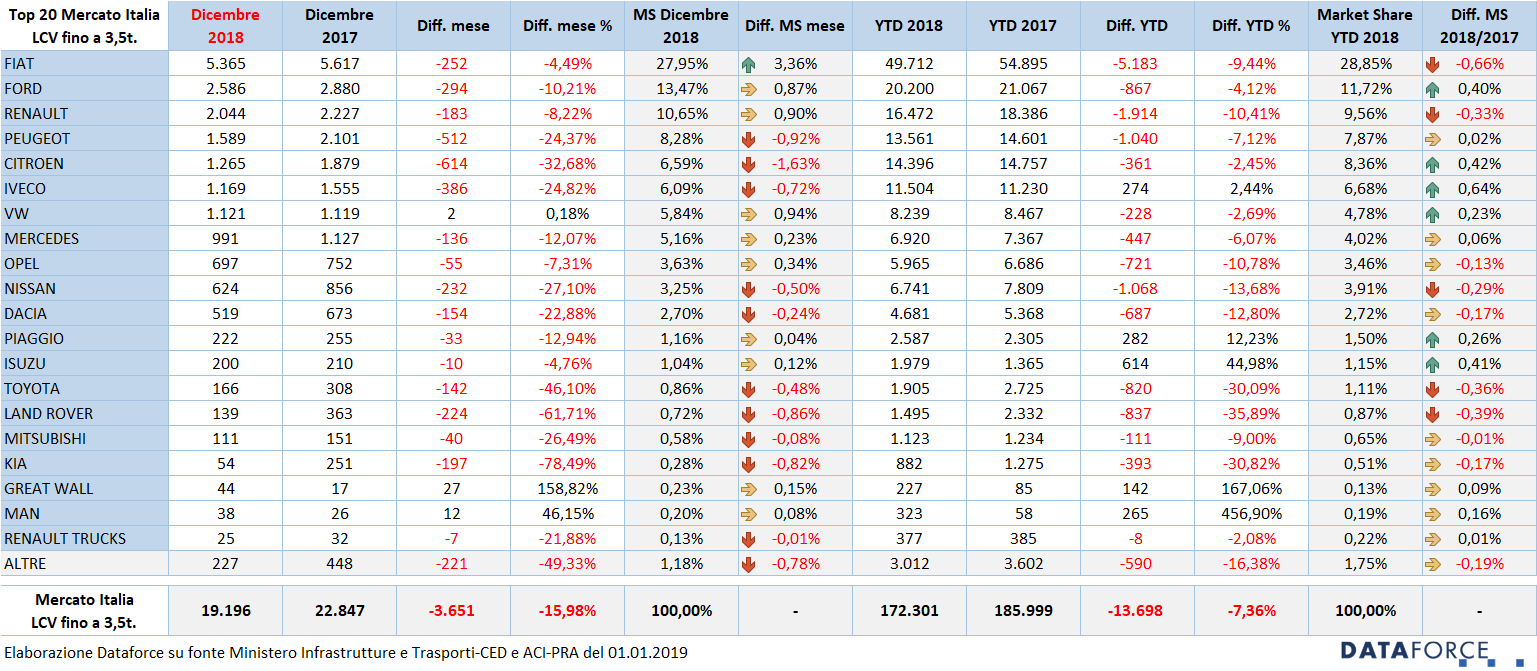Click the red down arrow in RENAULT's Diff. MS 2018/2017 cell

[x=1433, y=114]
